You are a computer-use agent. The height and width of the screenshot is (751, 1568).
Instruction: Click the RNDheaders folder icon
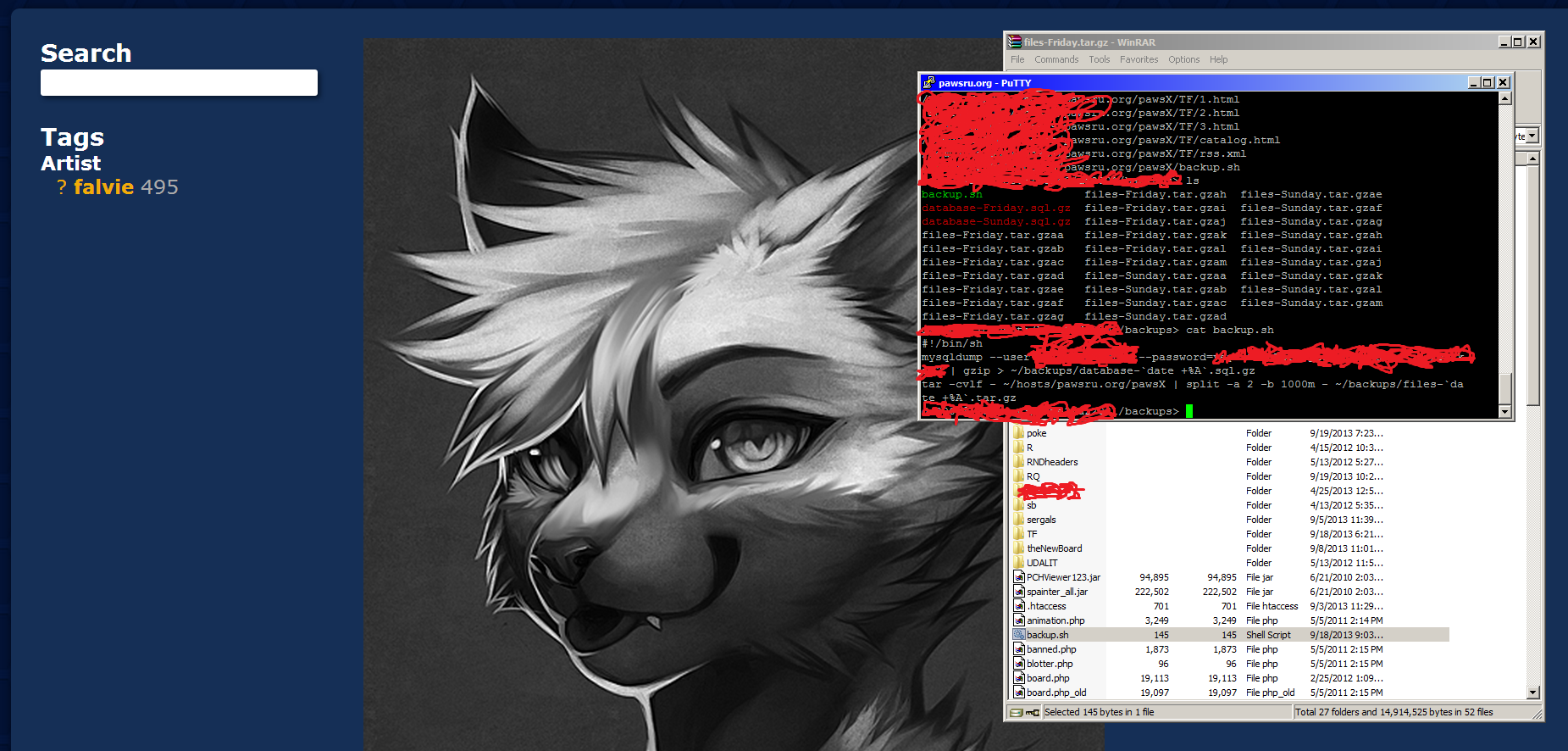pyautogui.click(x=1018, y=462)
